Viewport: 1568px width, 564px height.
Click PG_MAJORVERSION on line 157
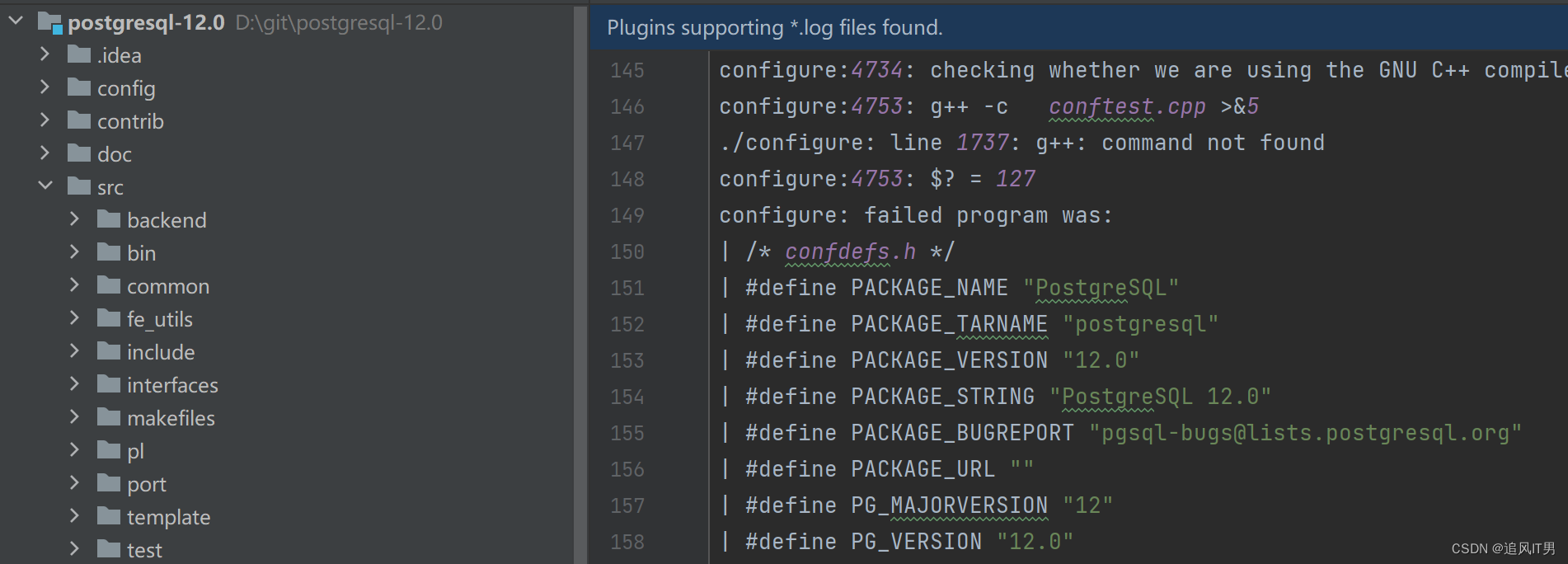click(x=949, y=506)
